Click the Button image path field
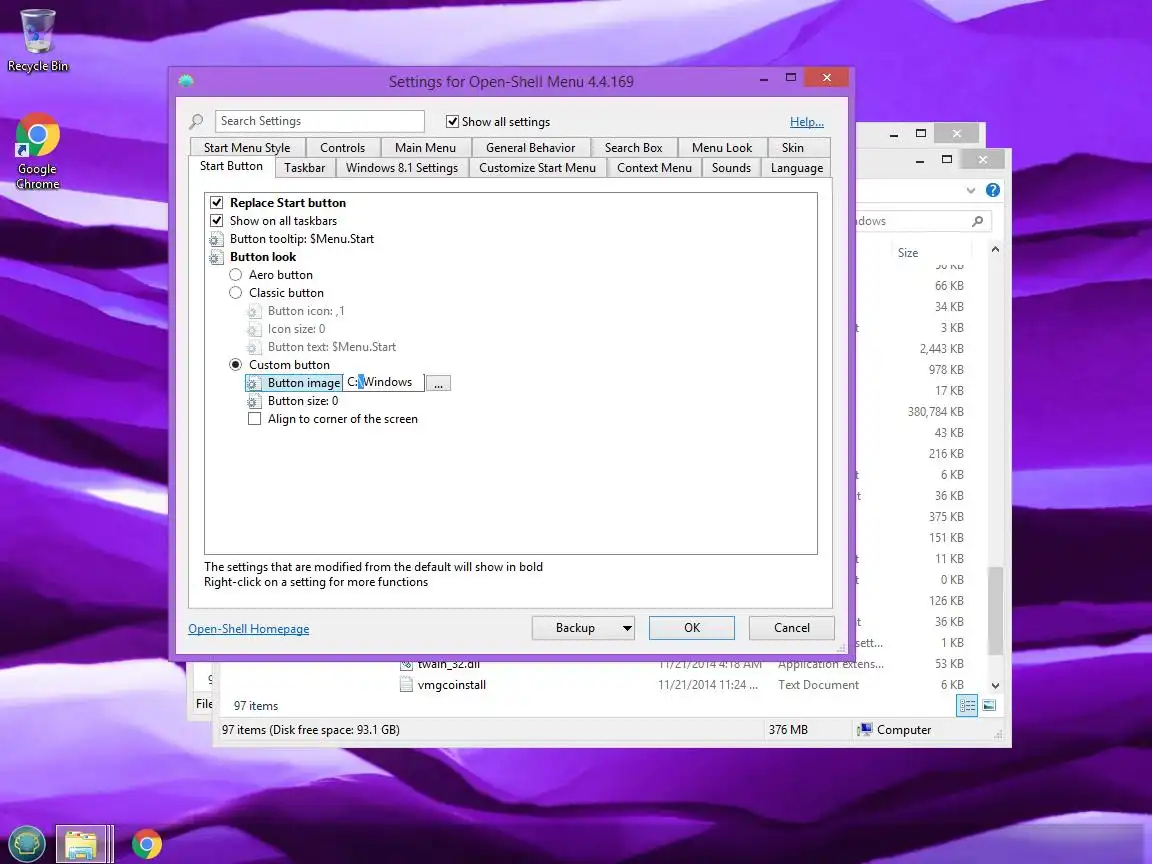Image resolution: width=1152 pixels, height=864 pixels. [x=384, y=383]
